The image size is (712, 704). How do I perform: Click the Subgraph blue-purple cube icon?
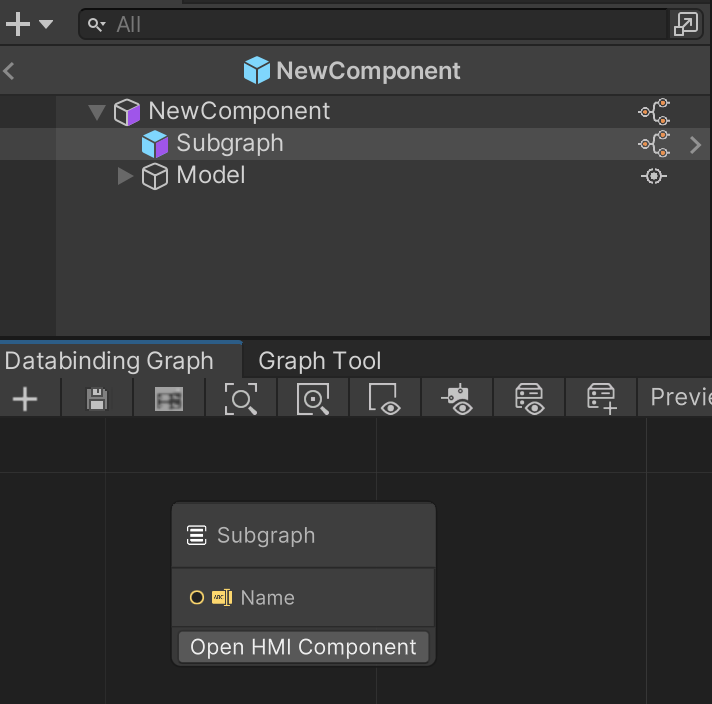click(155, 144)
